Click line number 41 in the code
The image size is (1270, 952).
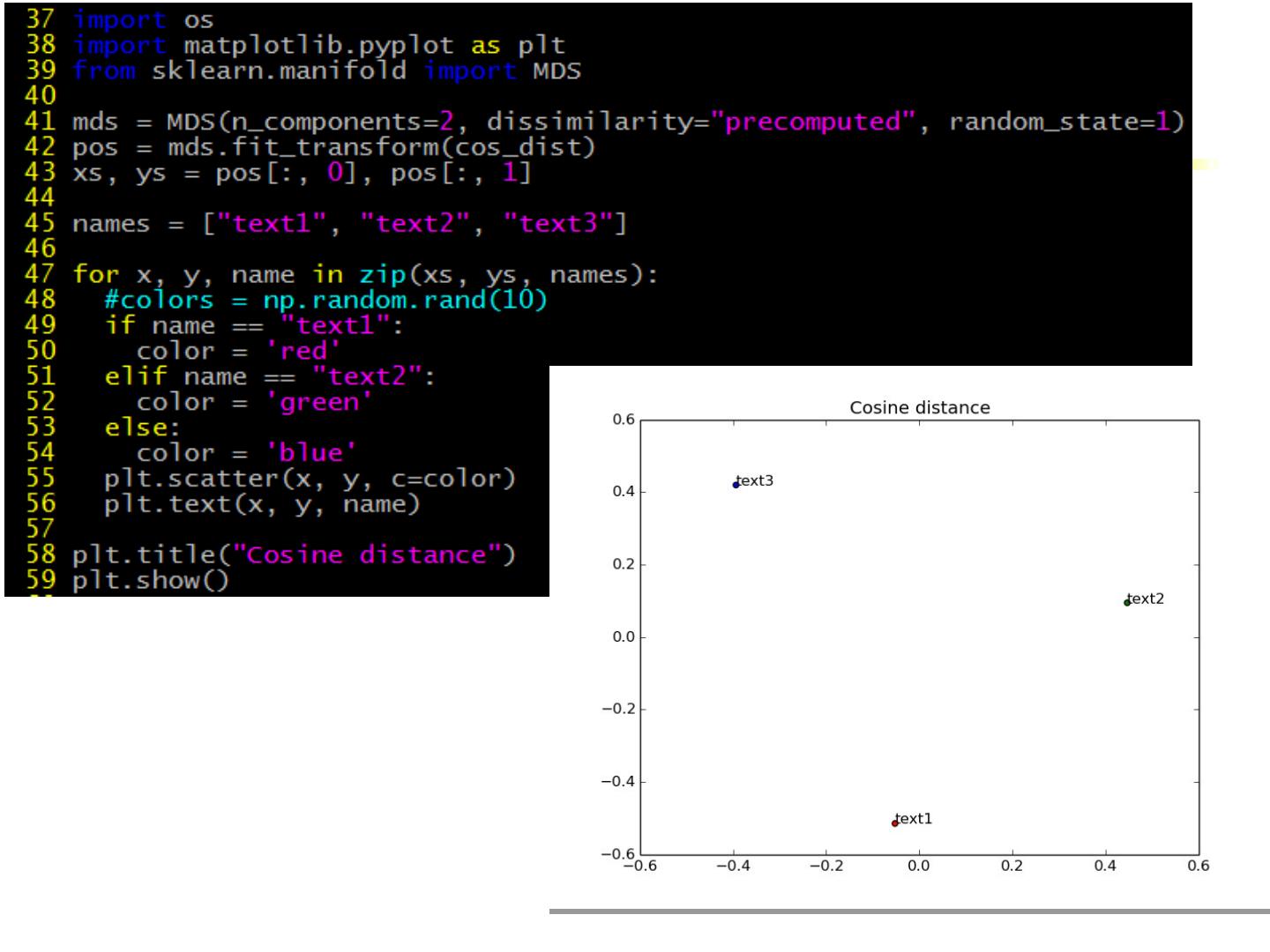(x=41, y=121)
